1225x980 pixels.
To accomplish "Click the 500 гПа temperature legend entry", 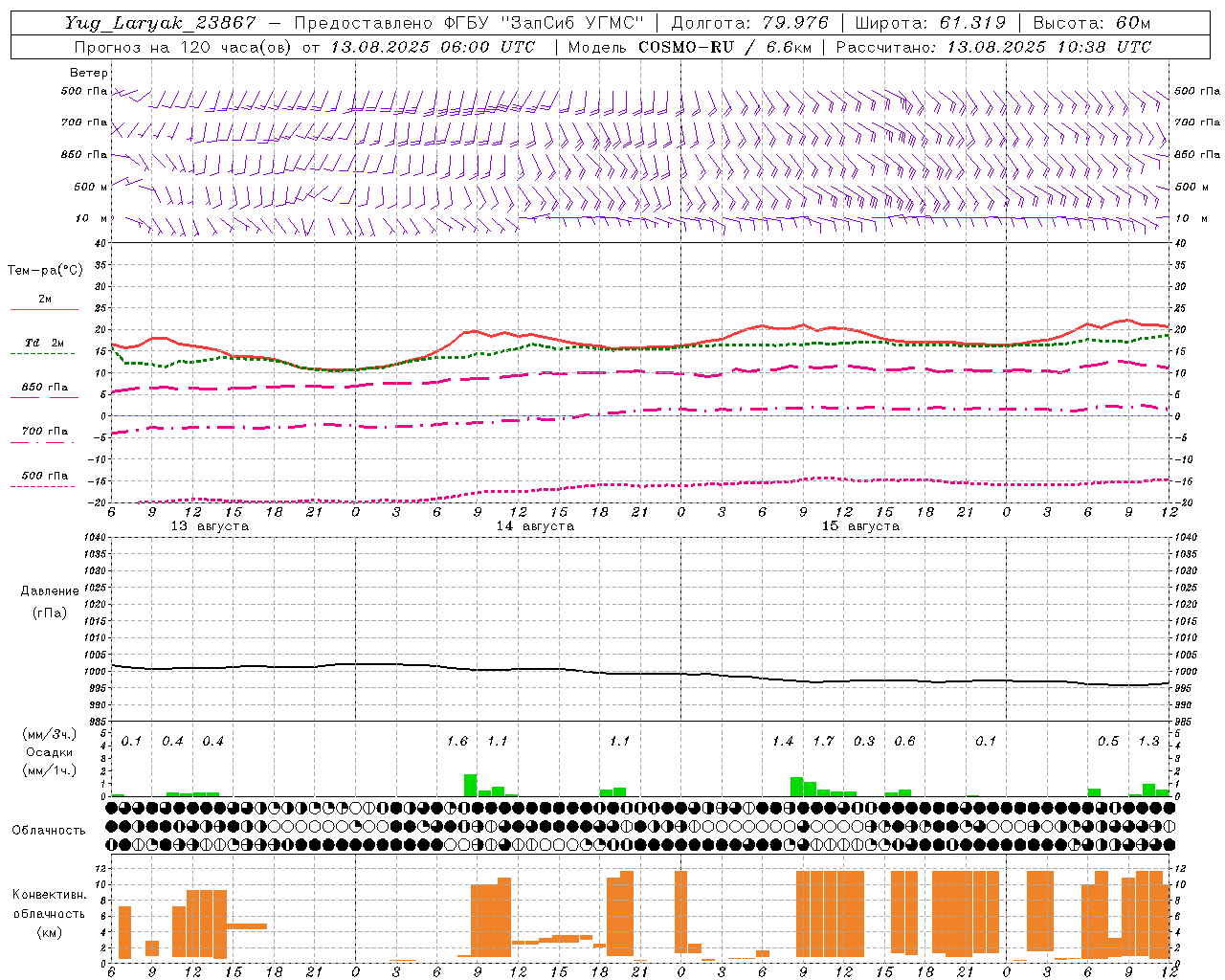I will coord(44,476).
